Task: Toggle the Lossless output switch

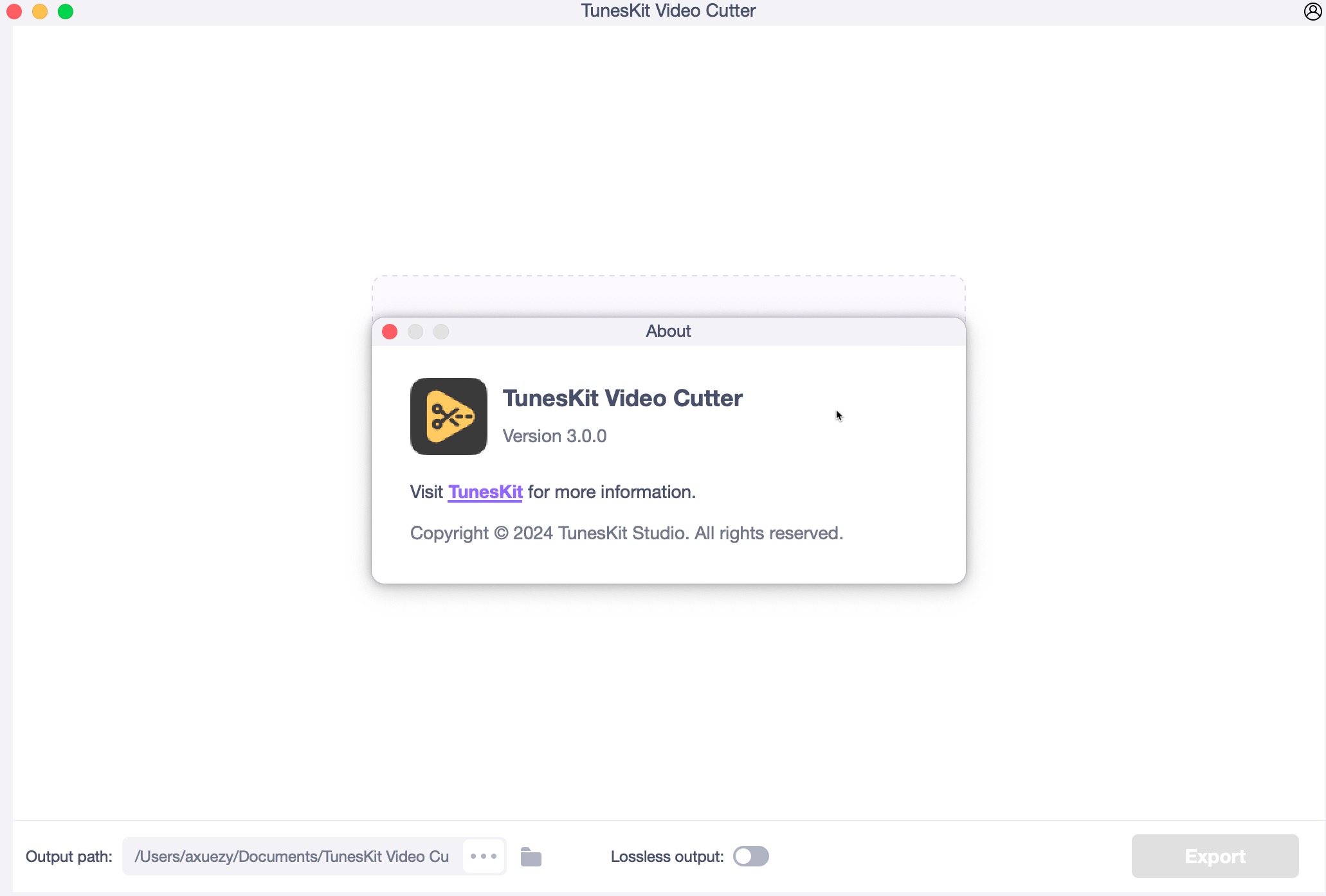Action: (750, 856)
